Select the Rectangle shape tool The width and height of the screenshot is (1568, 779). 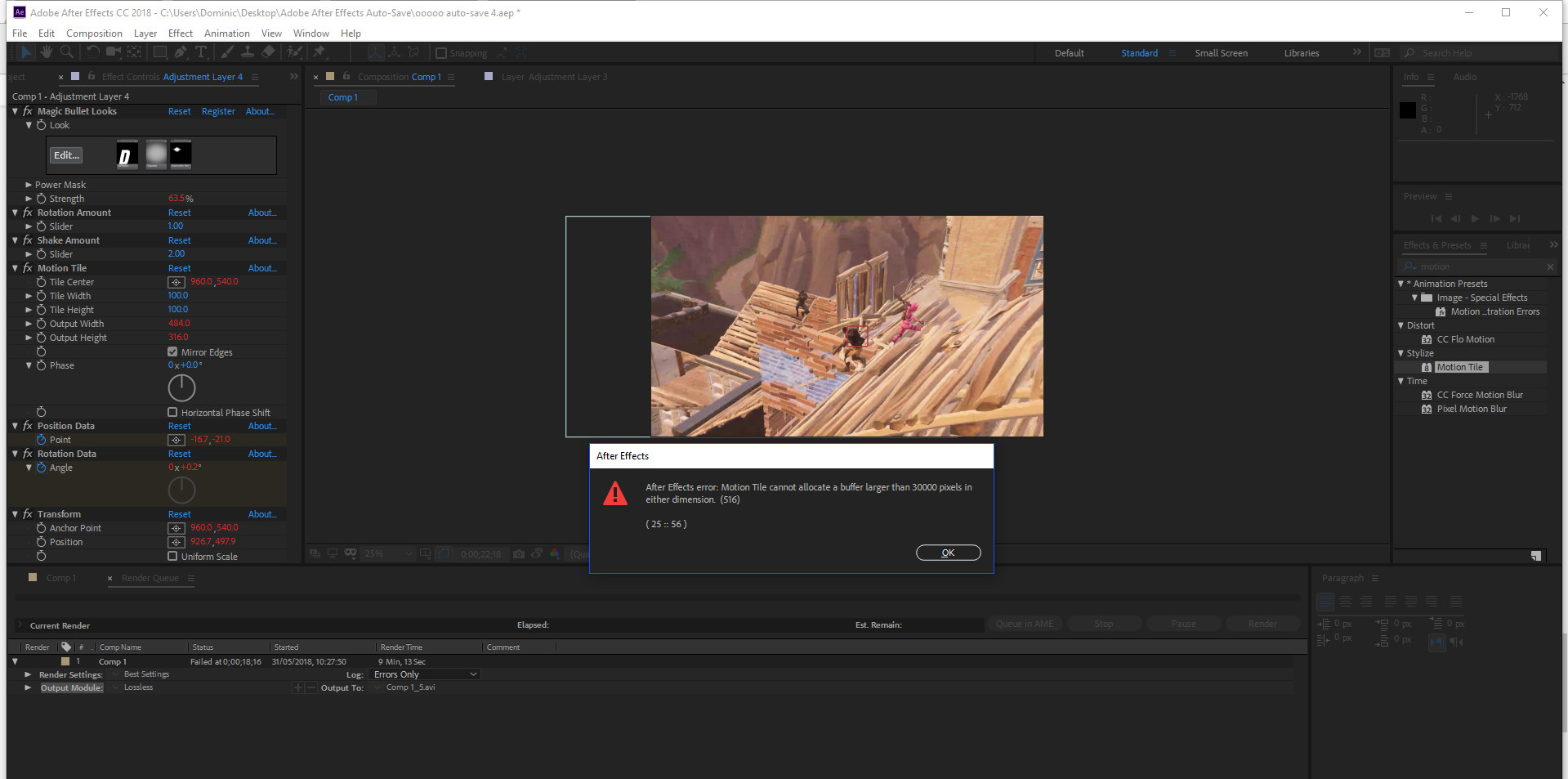point(161,52)
